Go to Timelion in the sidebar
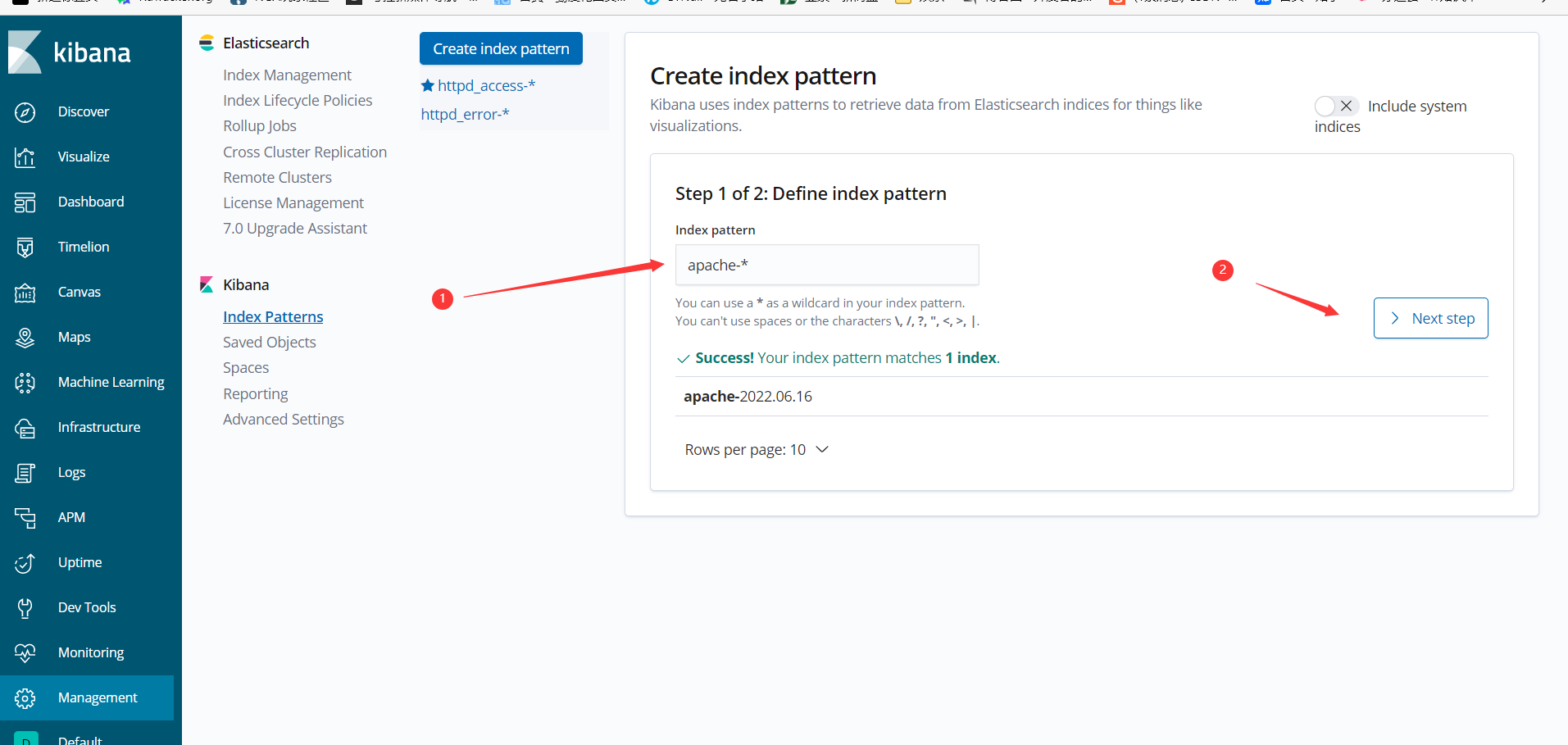 [84, 247]
